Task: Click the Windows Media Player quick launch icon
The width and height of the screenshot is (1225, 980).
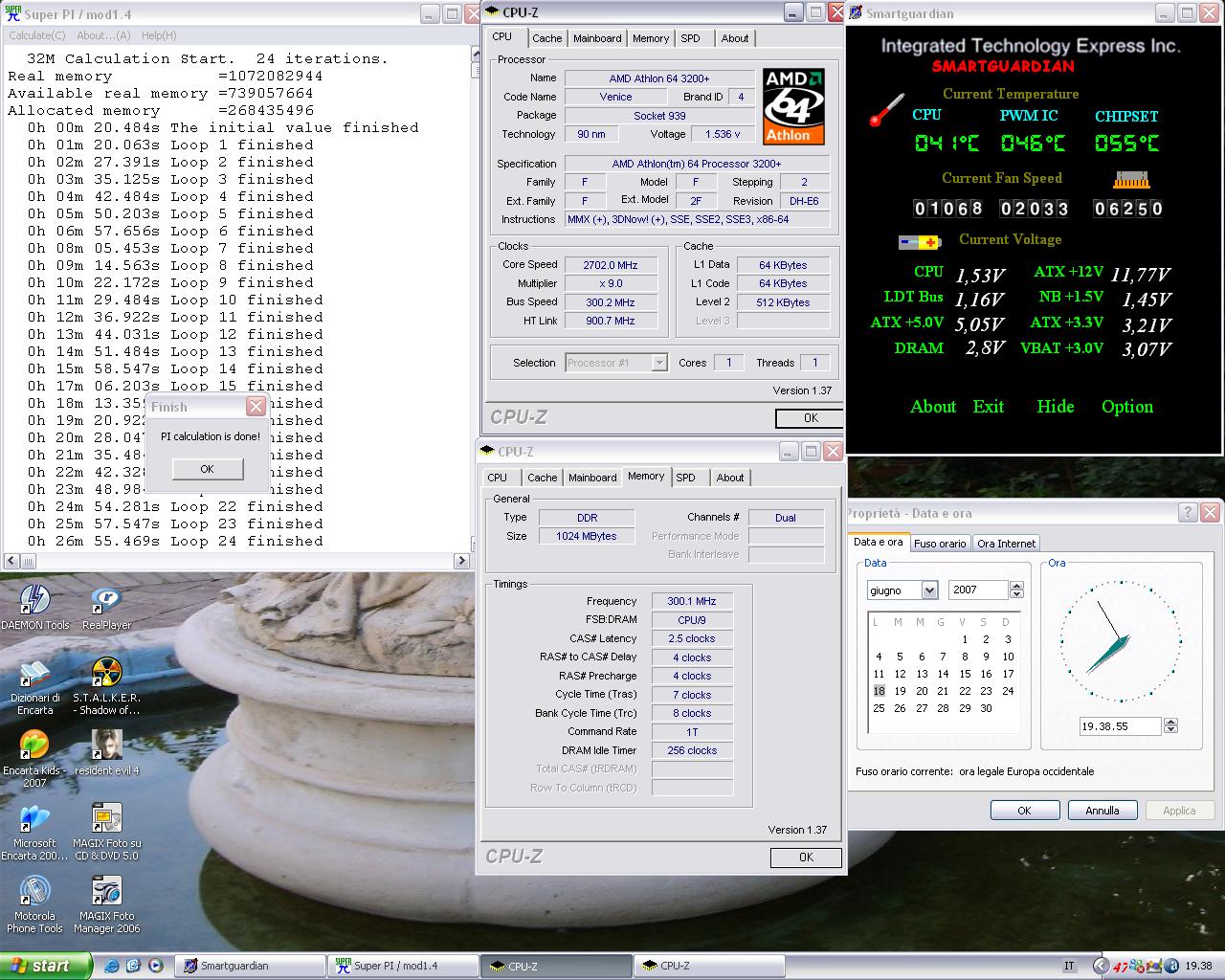Action: (x=155, y=966)
